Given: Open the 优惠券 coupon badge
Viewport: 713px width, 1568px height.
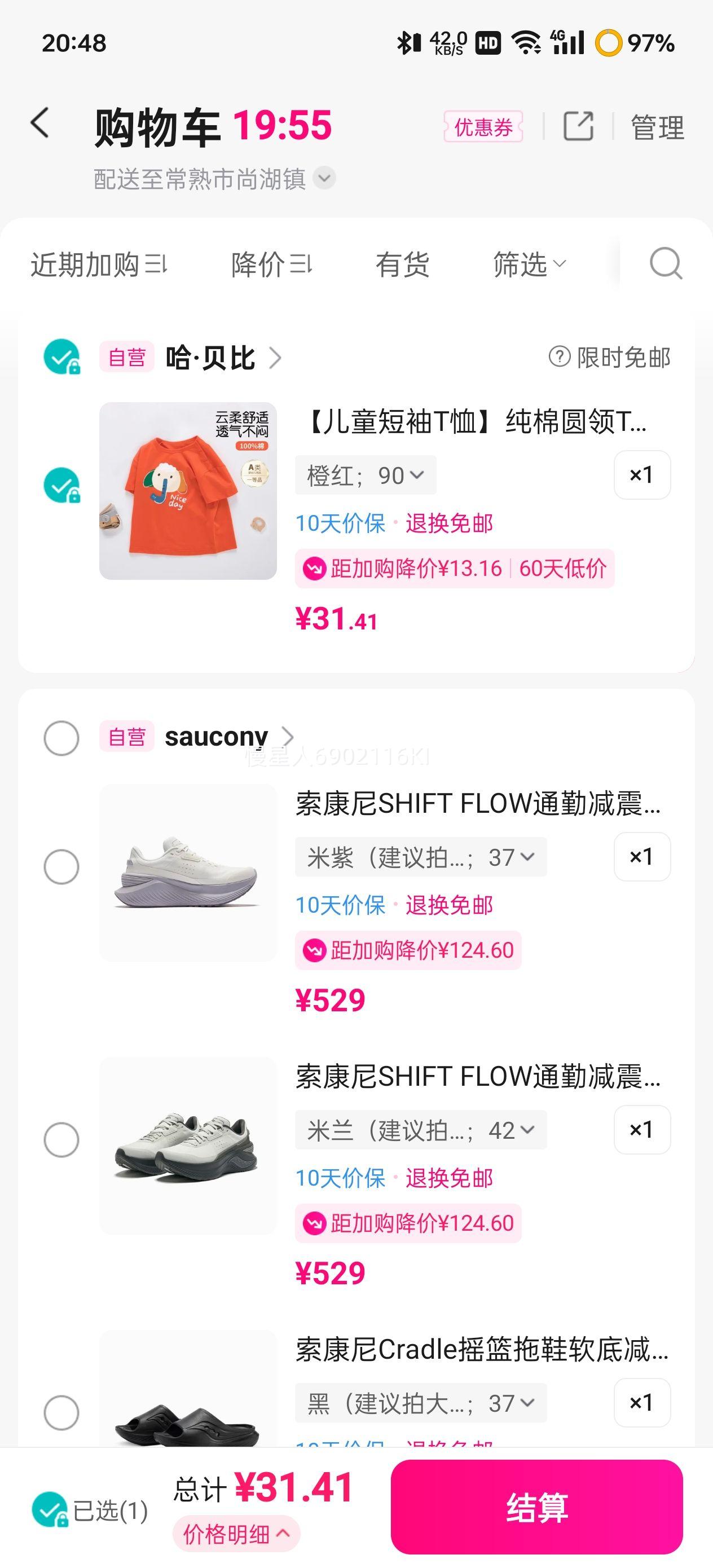Looking at the screenshot, I should pyautogui.click(x=483, y=127).
